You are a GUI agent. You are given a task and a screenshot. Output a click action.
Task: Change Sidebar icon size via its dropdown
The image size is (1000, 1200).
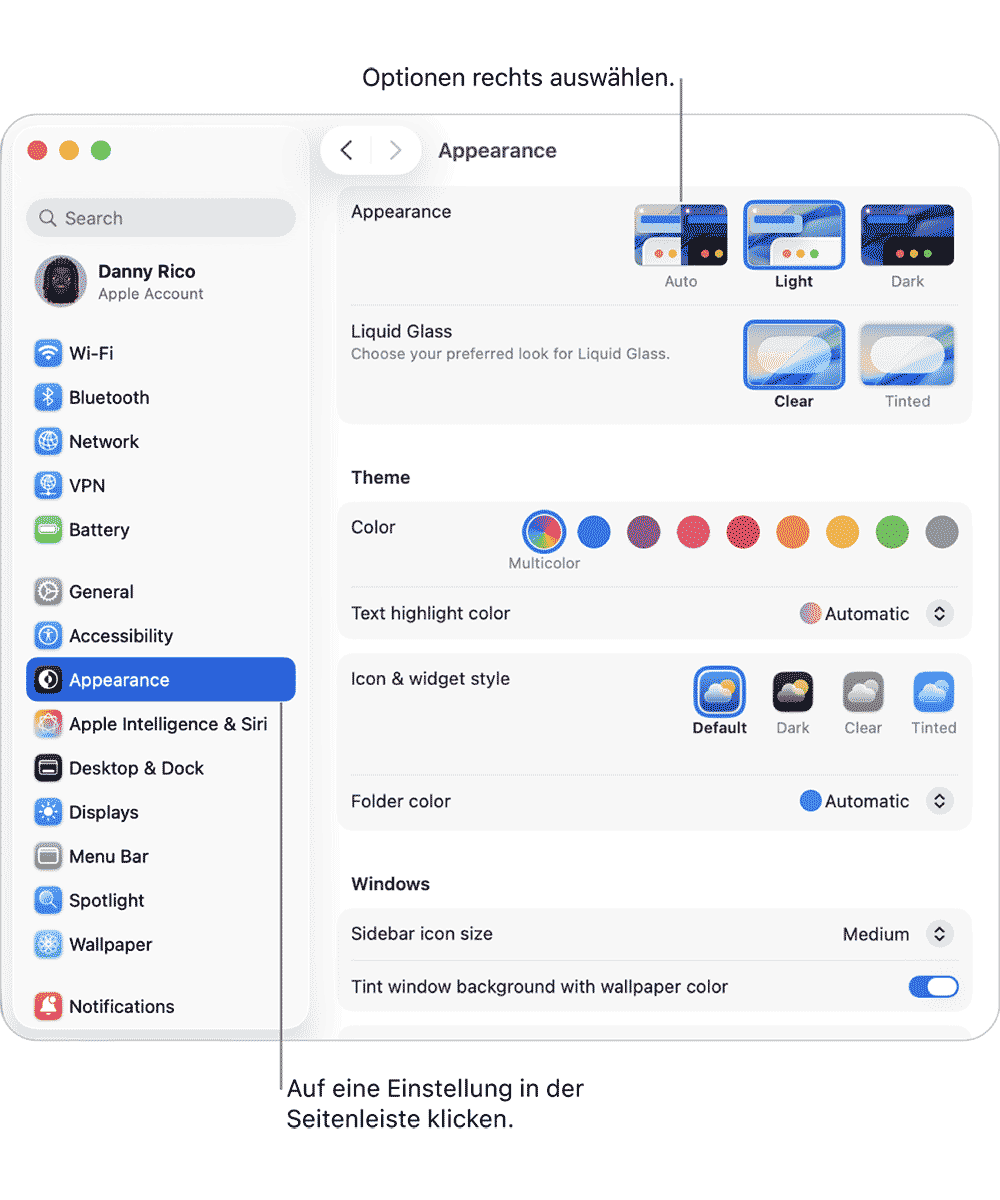pyautogui.click(x=937, y=934)
